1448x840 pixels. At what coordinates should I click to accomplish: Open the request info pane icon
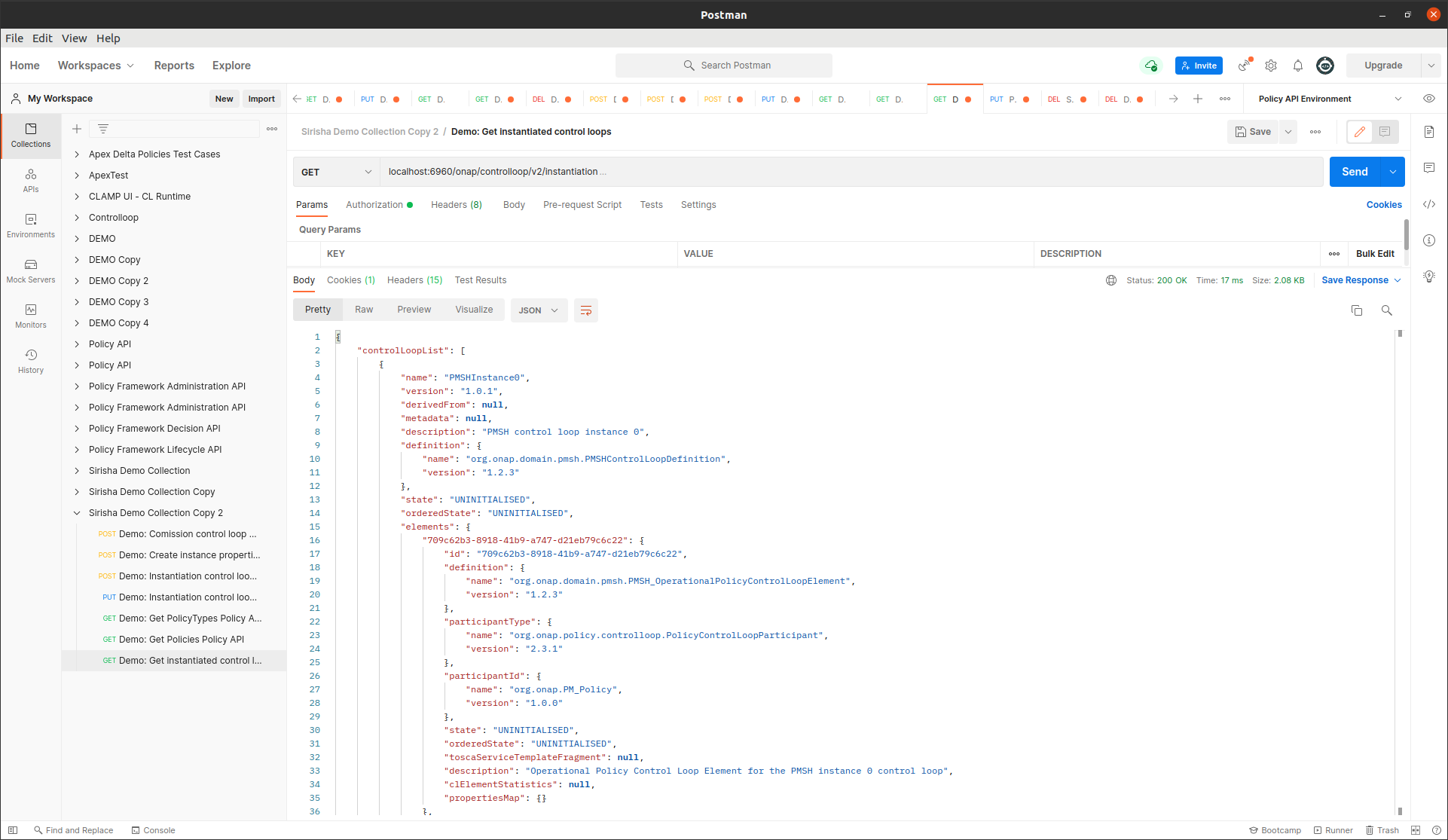pyautogui.click(x=1429, y=240)
